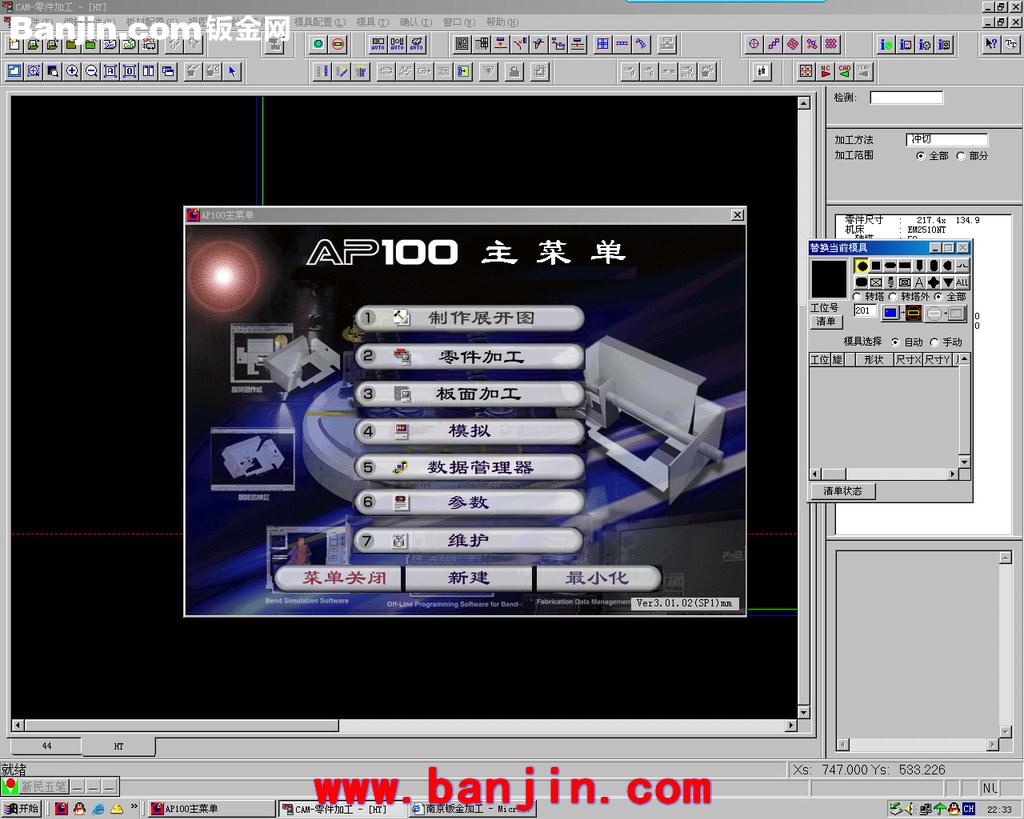Click the zoom in magnifier icon
Screen dimensions: 1024x819
72,71
